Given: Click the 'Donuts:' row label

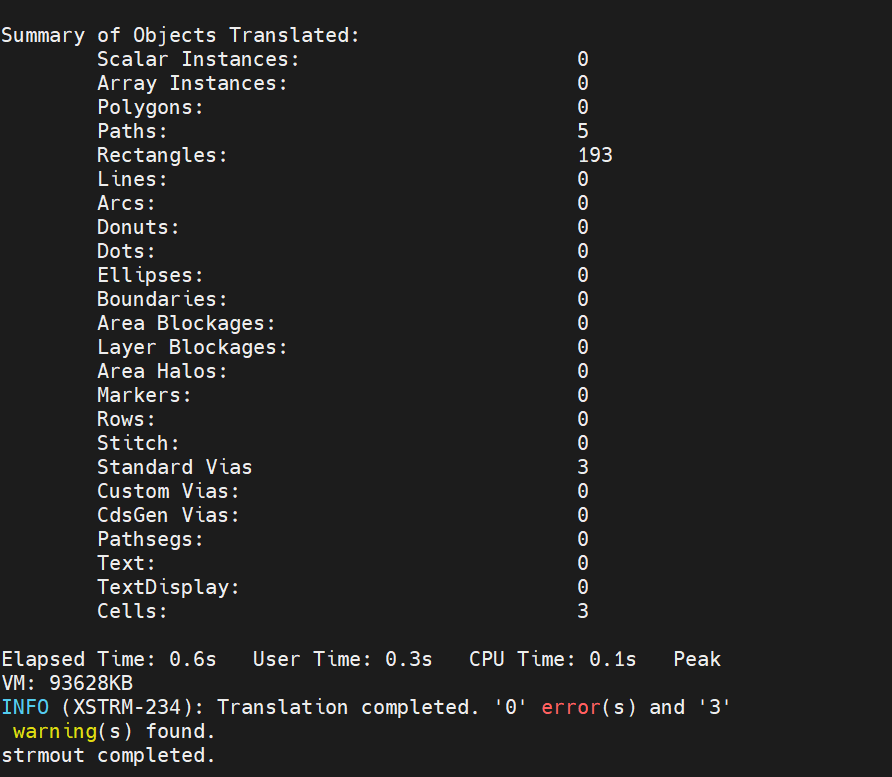Looking at the screenshot, I should click(x=138, y=227).
